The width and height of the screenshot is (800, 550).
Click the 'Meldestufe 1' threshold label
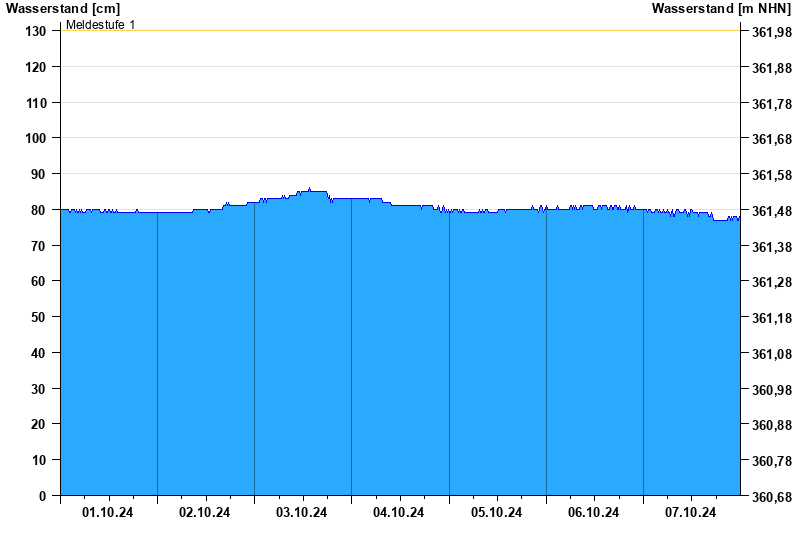101,24
